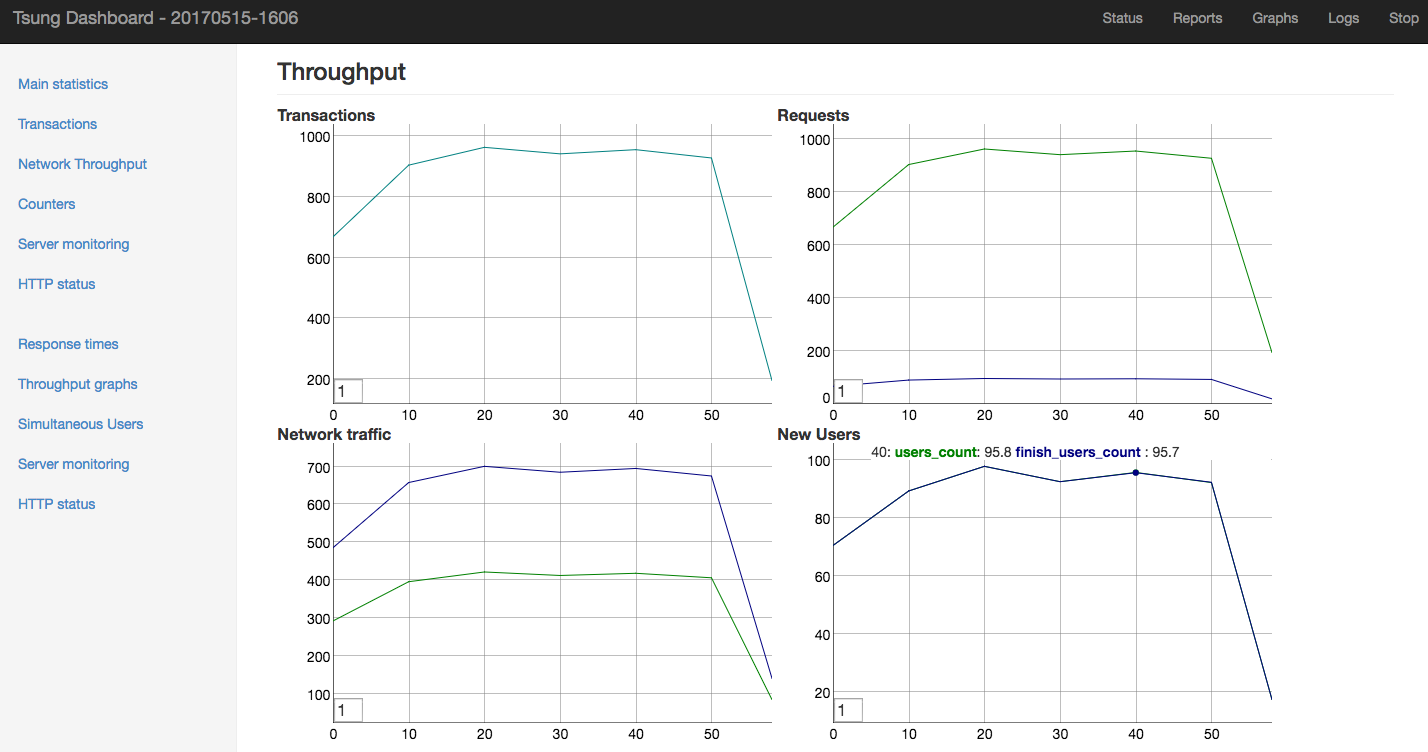1428x752 pixels.
Task: Open Reports in the top navigation bar
Action: point(1197,18)
